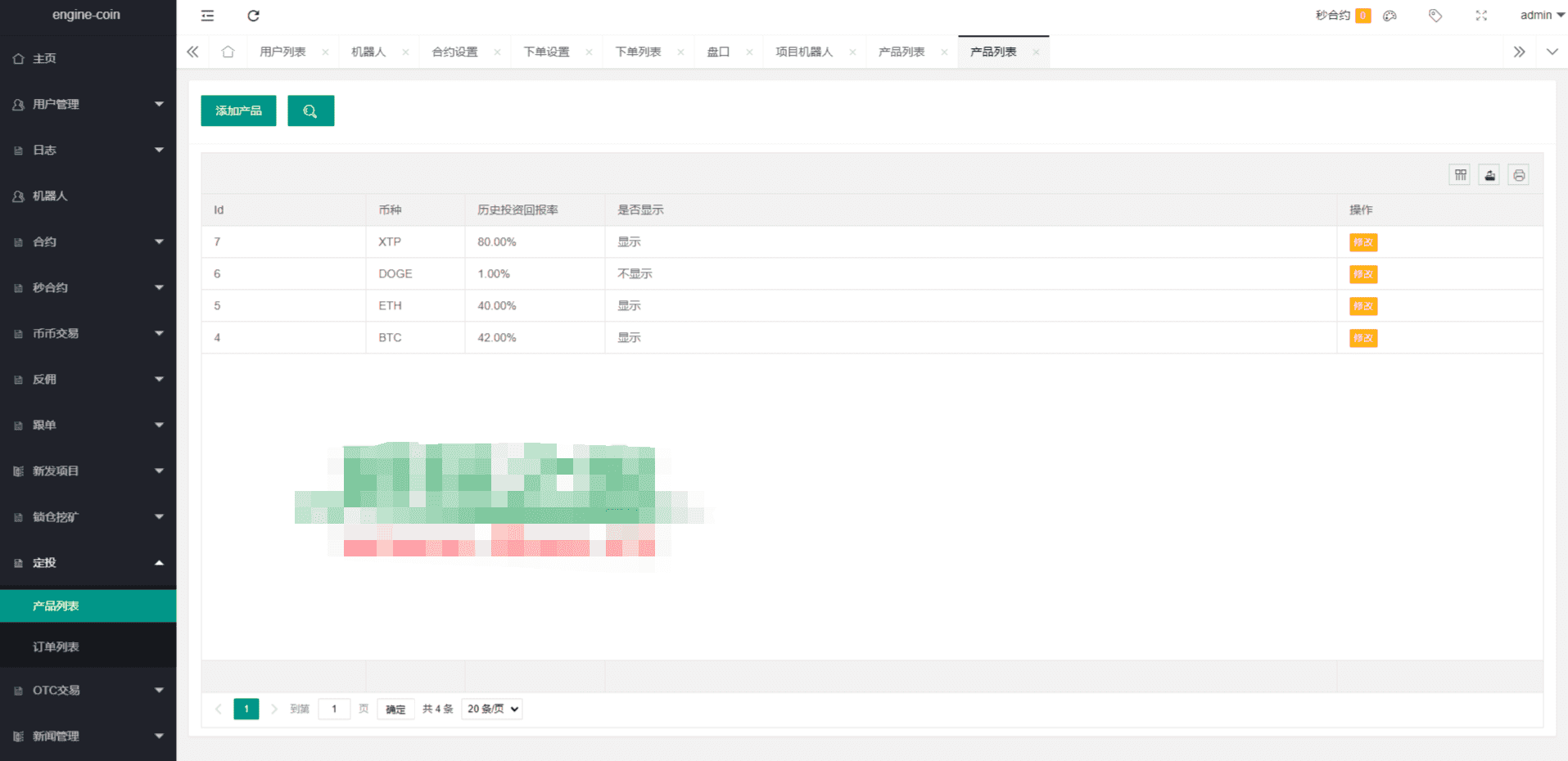
Task: Click the print table icon
Action: pos(1519,175)
